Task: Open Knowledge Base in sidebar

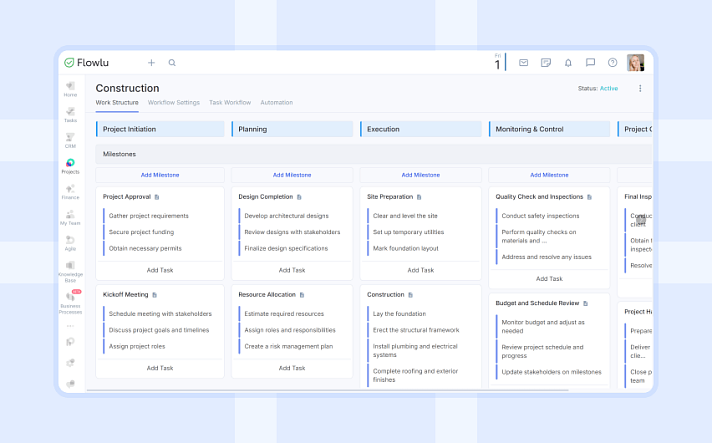Action: pyautogui.click(x=70, y=272)
